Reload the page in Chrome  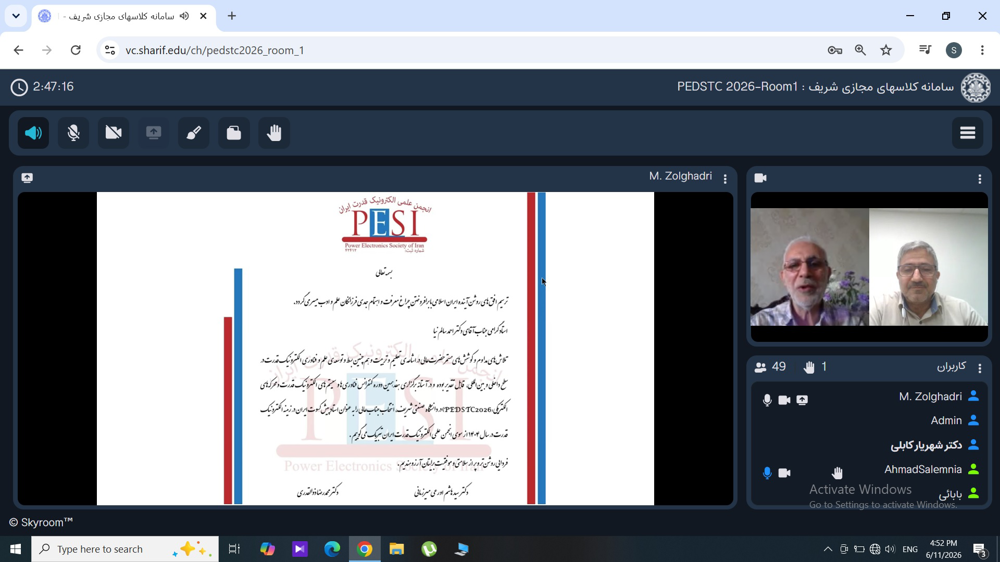tap(75, 50)
